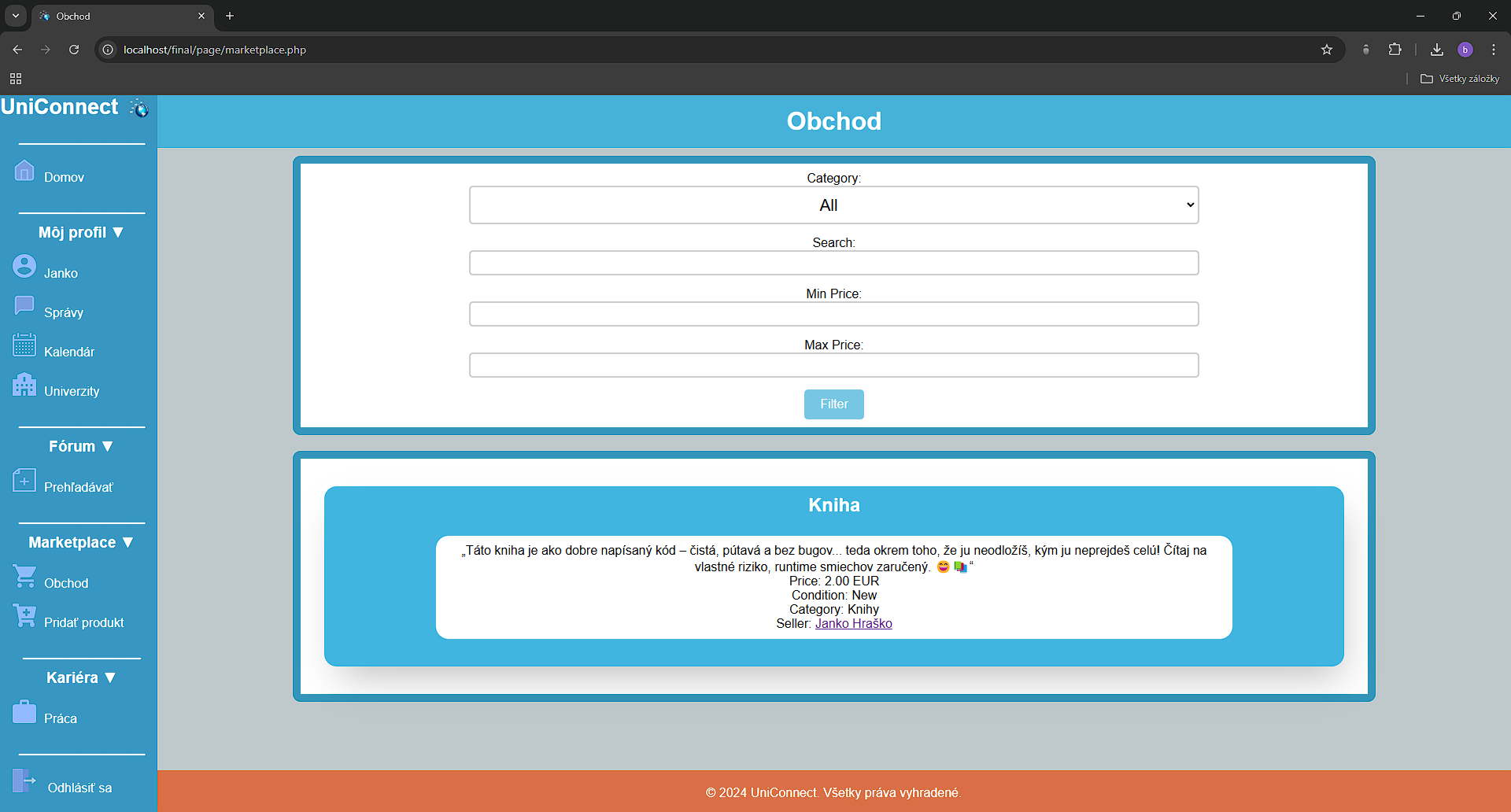Screen dimensions: 1511x812
Task: Open seller Janko Hraško profile link
Action: pos(854,624)
